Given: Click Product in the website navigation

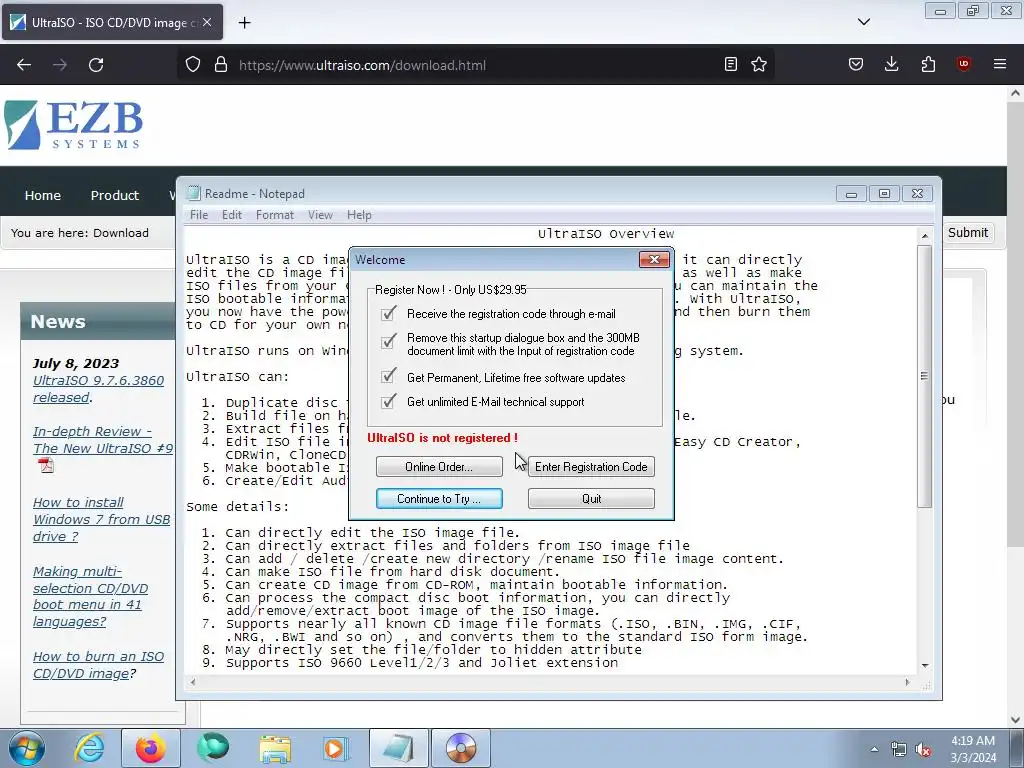Looking at the screenshot, I should point(115,195).
